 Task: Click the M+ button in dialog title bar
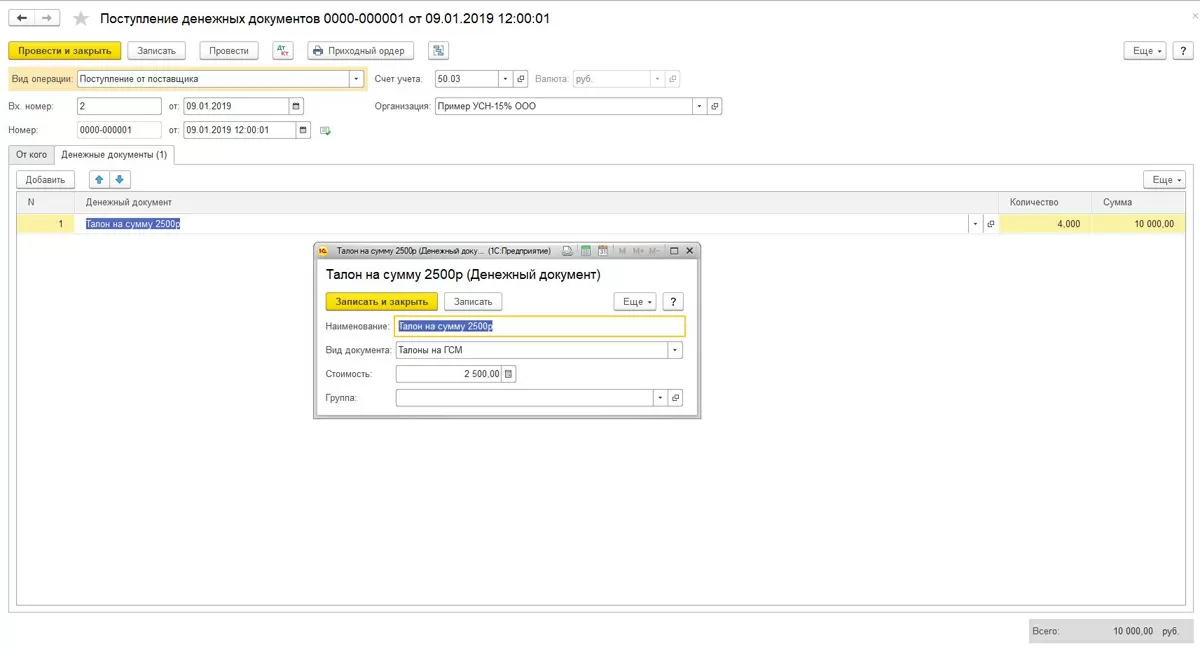(x=637, y=251)
